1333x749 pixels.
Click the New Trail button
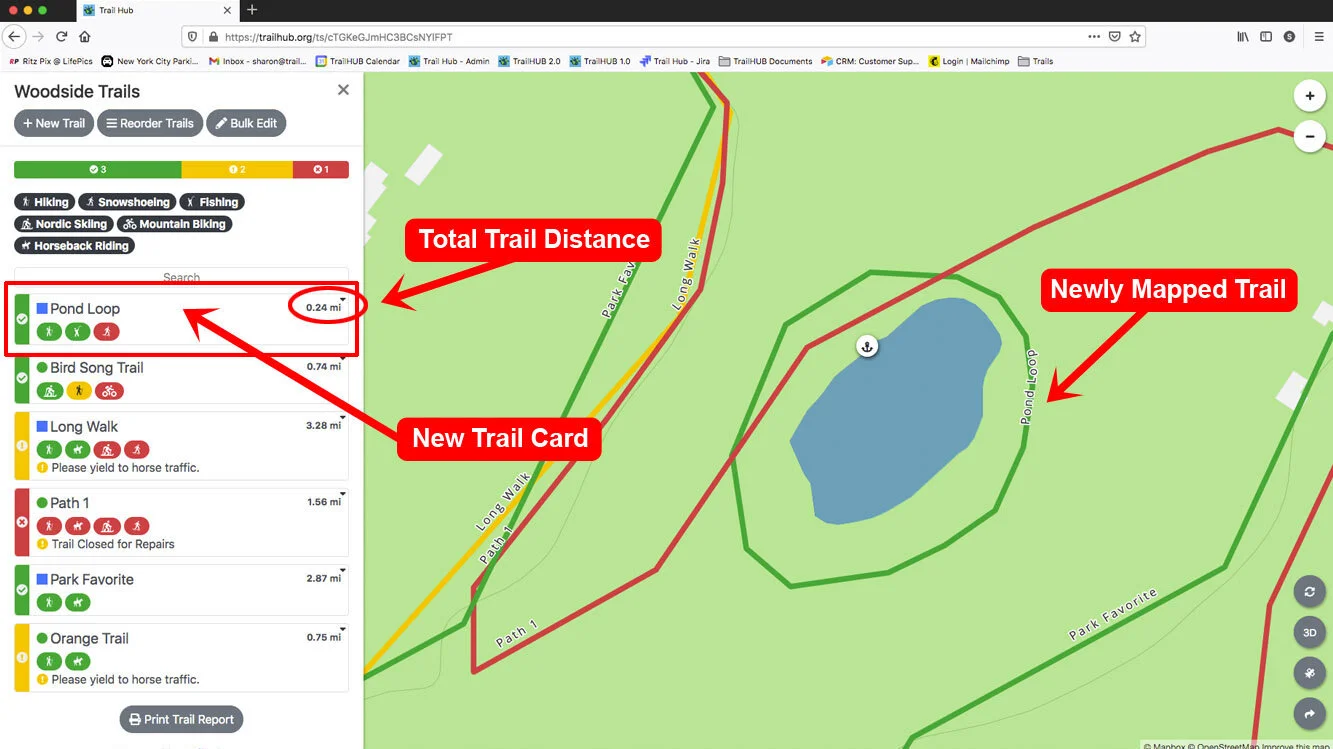[x=54, y=124]
